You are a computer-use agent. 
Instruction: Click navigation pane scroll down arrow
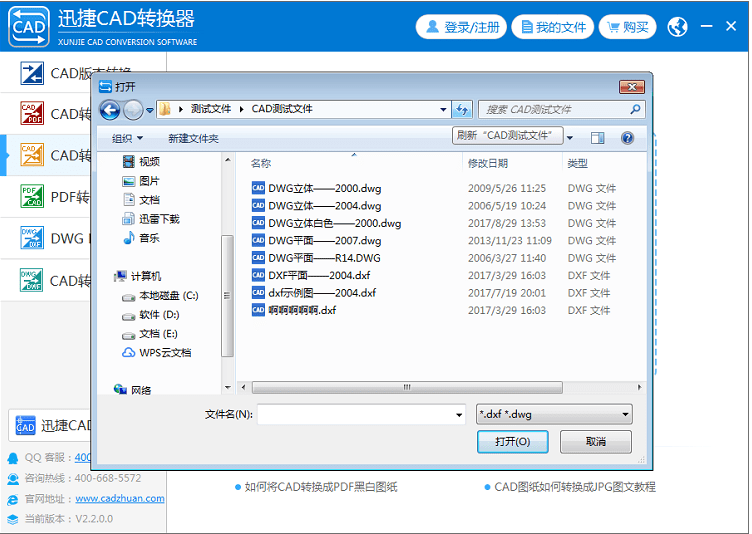pos(227,388)
